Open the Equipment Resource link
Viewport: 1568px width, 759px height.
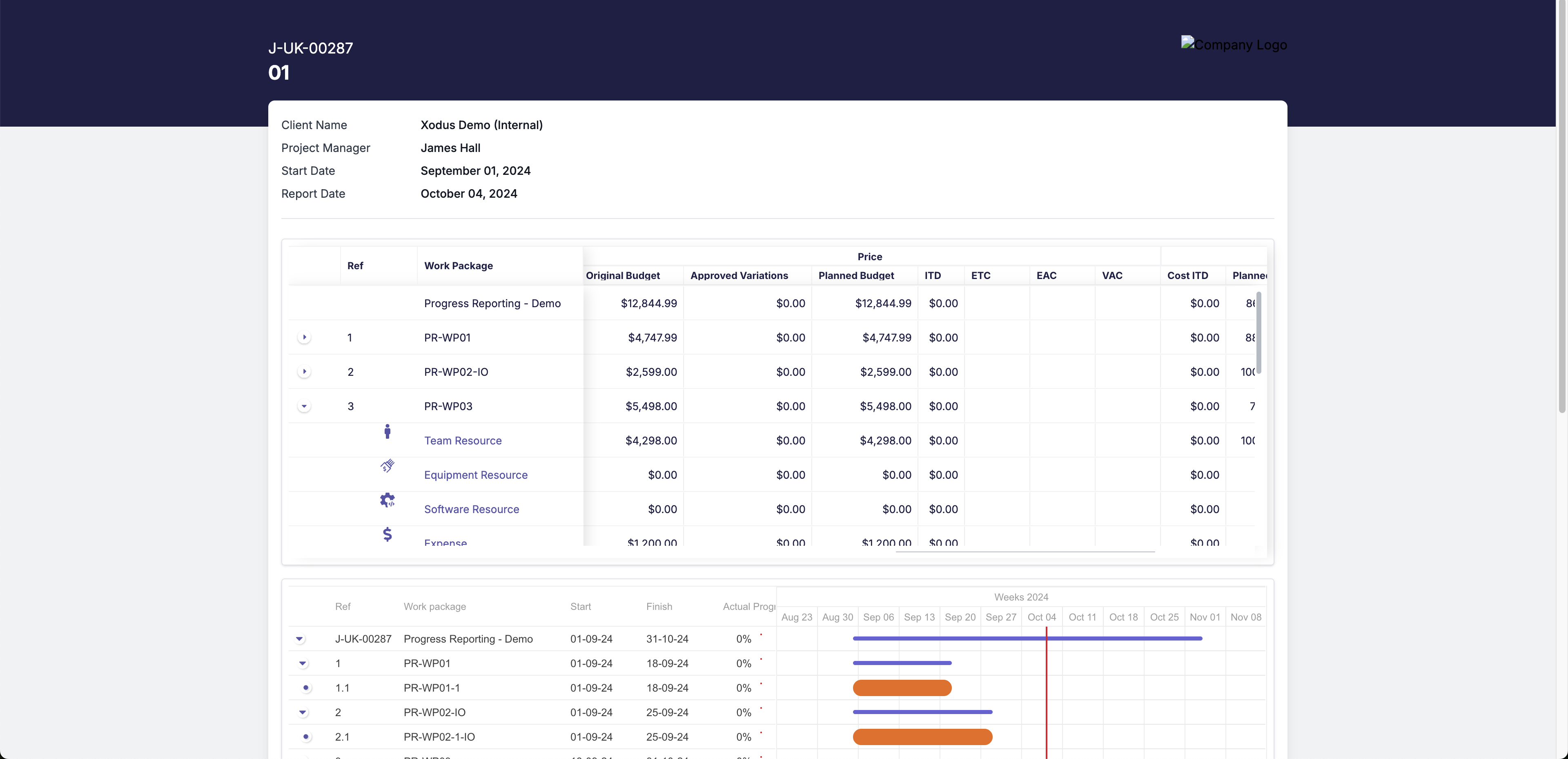click(476, 475)
